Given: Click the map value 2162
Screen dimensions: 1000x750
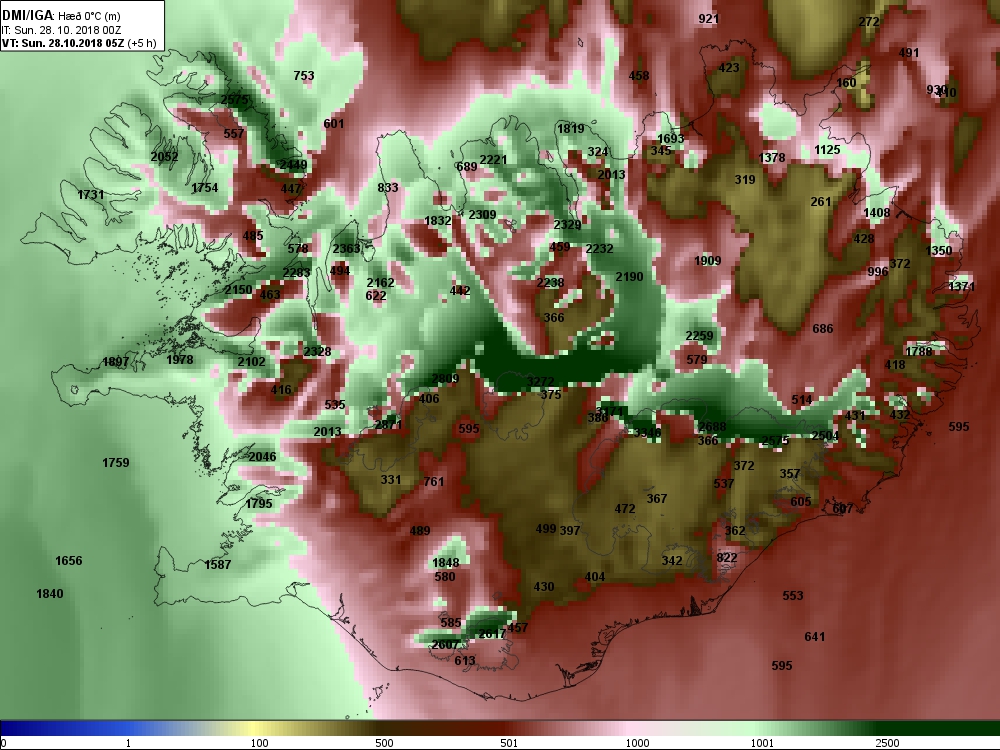Looking at the screenshot, I should click(x=381, y=283).
